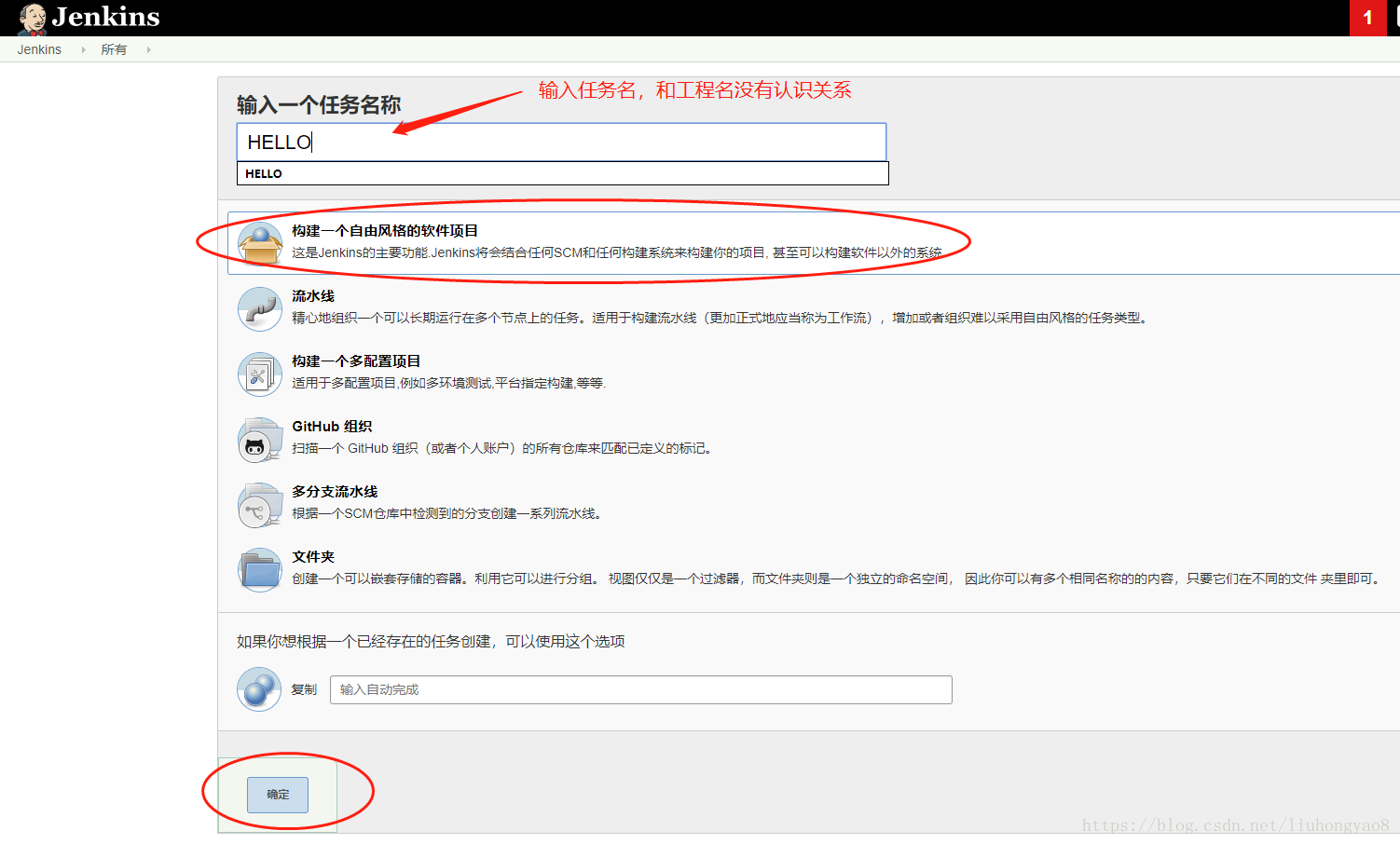The width and height of the screenshot is (1400, 844).
Task: Click the 文件夹 description text
Action: click(837, 579)
